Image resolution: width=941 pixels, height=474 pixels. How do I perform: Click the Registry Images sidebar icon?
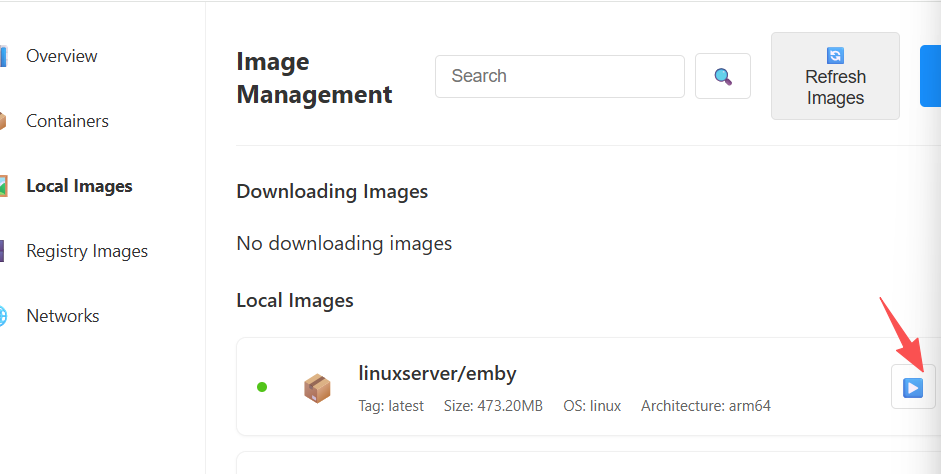pyautogui.click(x=4, y=251)
